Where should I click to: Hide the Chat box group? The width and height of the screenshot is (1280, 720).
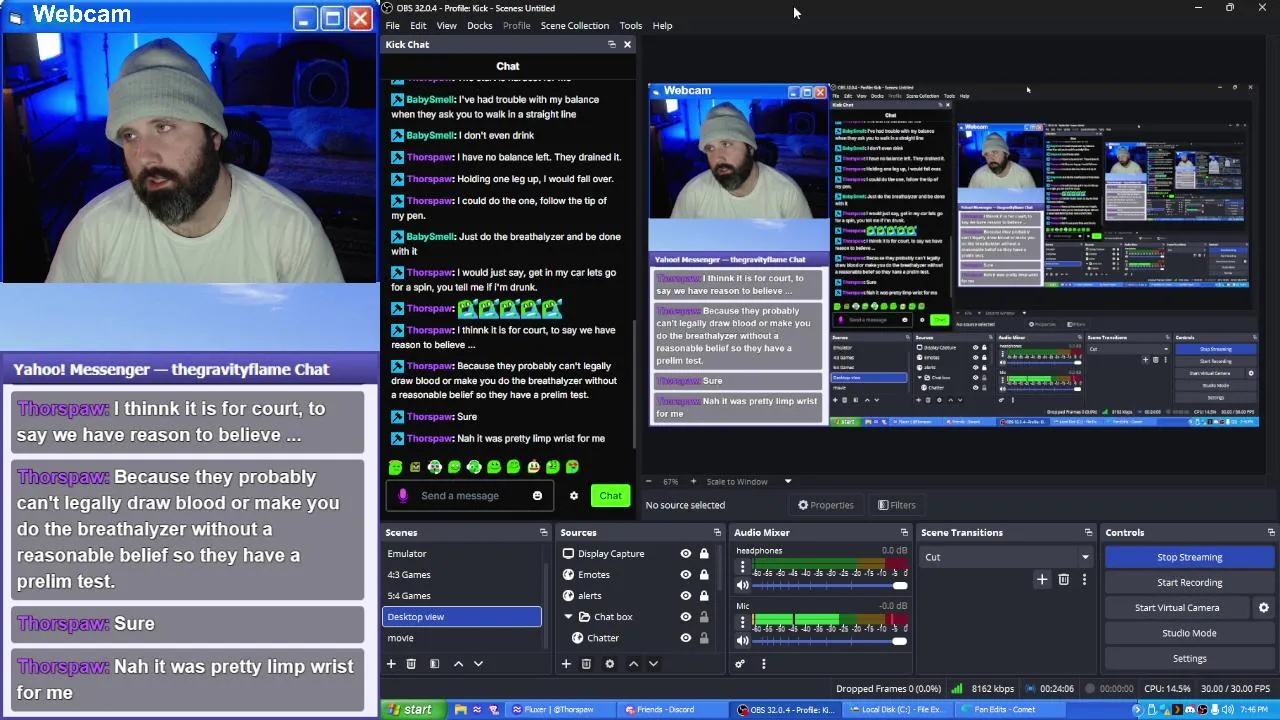click(x=686, y=617)
